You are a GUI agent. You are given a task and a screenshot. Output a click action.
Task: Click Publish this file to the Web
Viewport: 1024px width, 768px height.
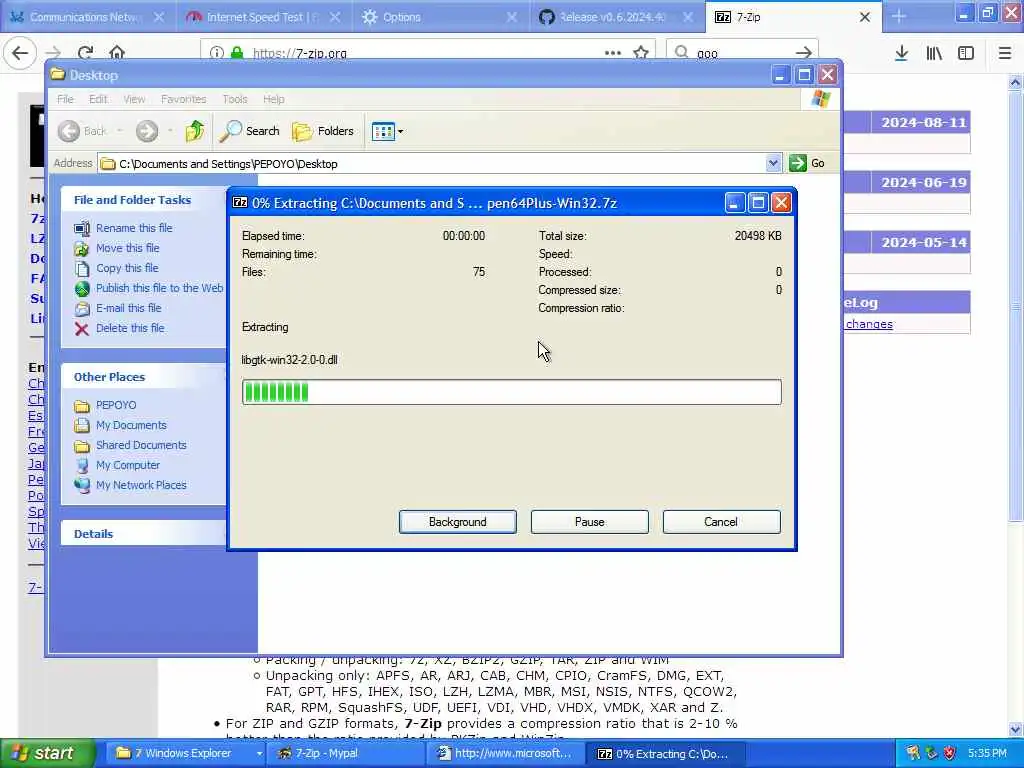pos(159,288)
